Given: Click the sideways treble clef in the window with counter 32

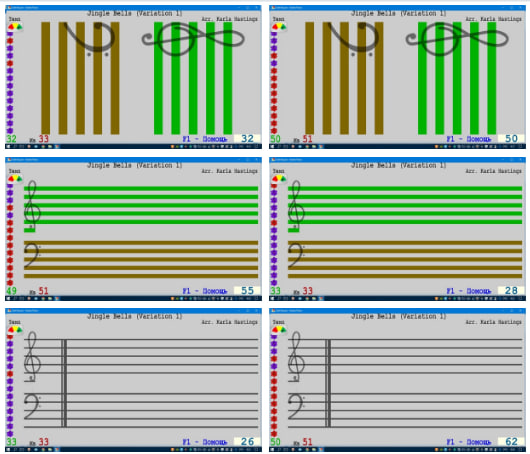Looking at the screenshot, I should [193, 39].
